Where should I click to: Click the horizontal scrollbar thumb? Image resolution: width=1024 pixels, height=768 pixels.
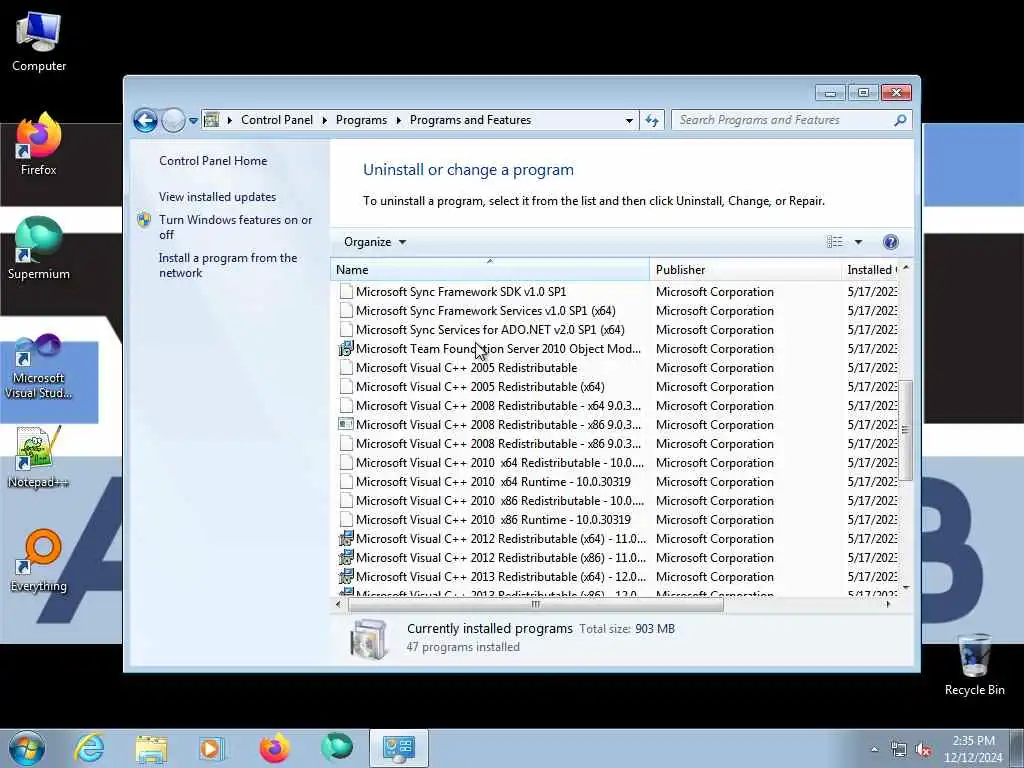536,605
